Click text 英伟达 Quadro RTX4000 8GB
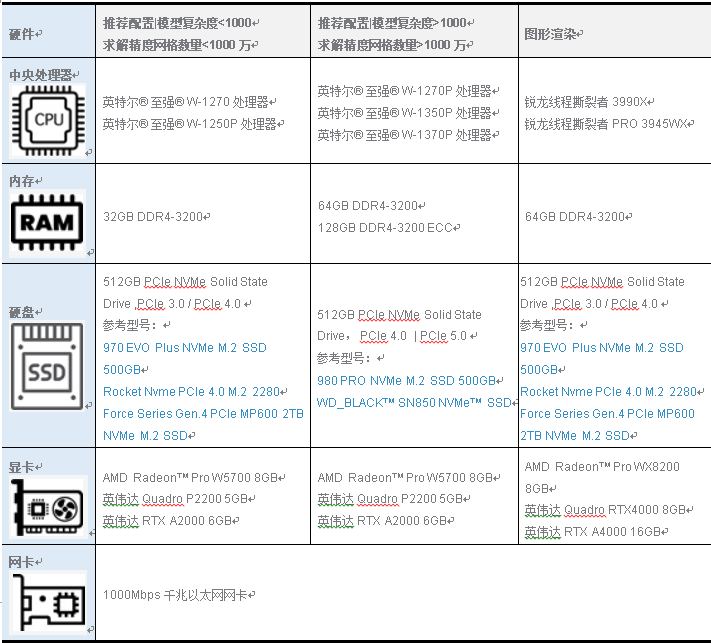Viewport: 711px width, 643px height. point(604,510)
